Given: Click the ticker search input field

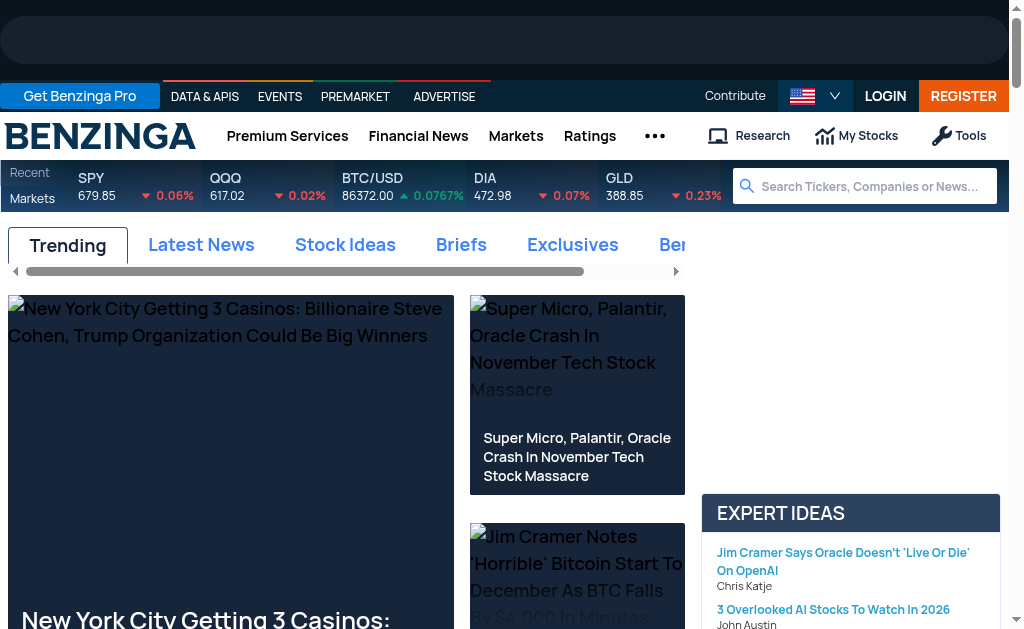Looking at the screenshot, I should [870, 186].
